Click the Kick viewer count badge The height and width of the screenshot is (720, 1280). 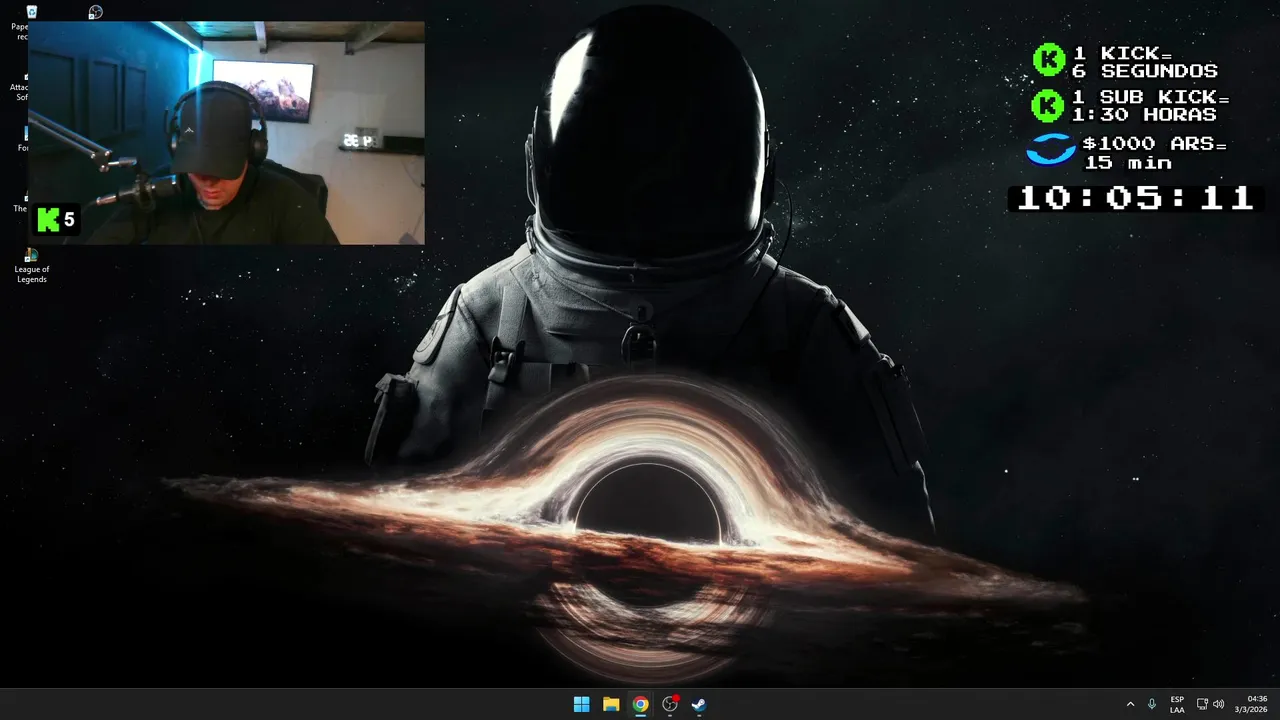[56, 219]
